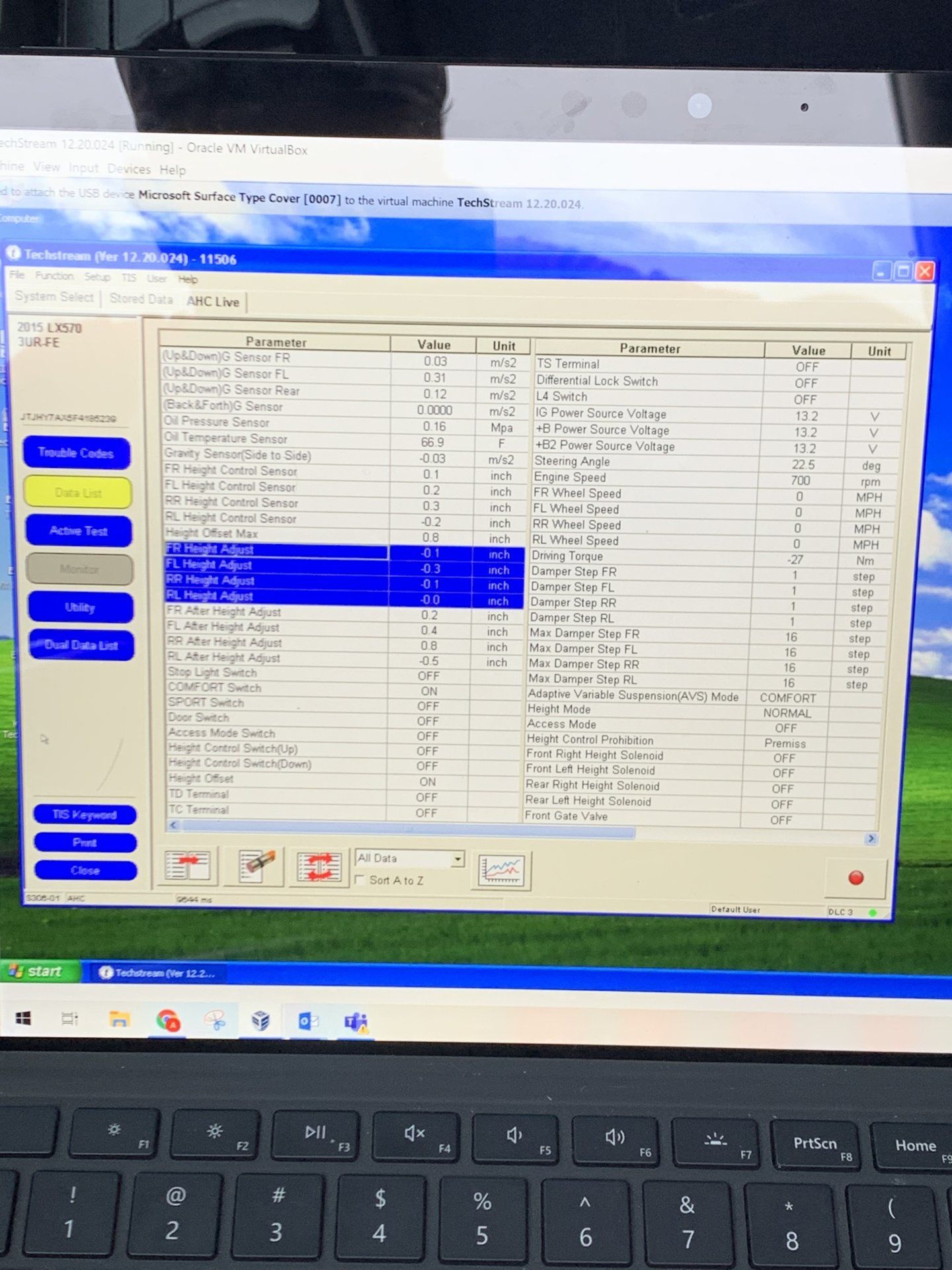The width and height of the screenshot is (952, 1270).
Task: Select the FR Height Adjust row
Action: point(344,552)
